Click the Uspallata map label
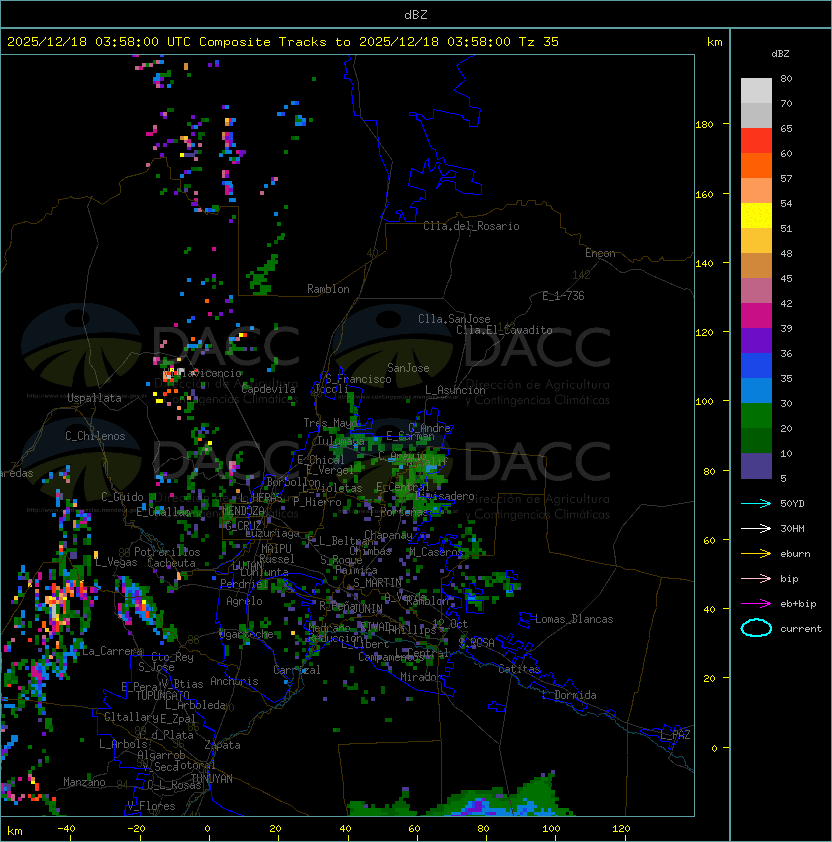Viewport: 832px width, 842px height. coord(94,398)
